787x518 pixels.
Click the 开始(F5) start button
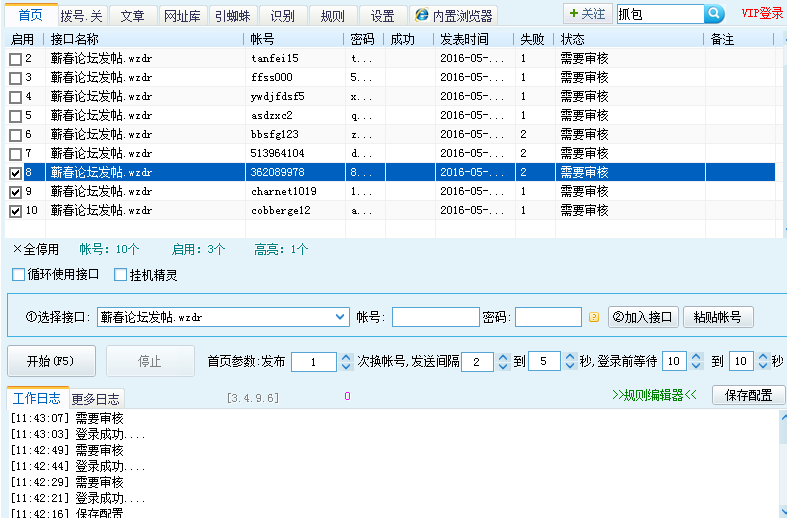(51, 361)
